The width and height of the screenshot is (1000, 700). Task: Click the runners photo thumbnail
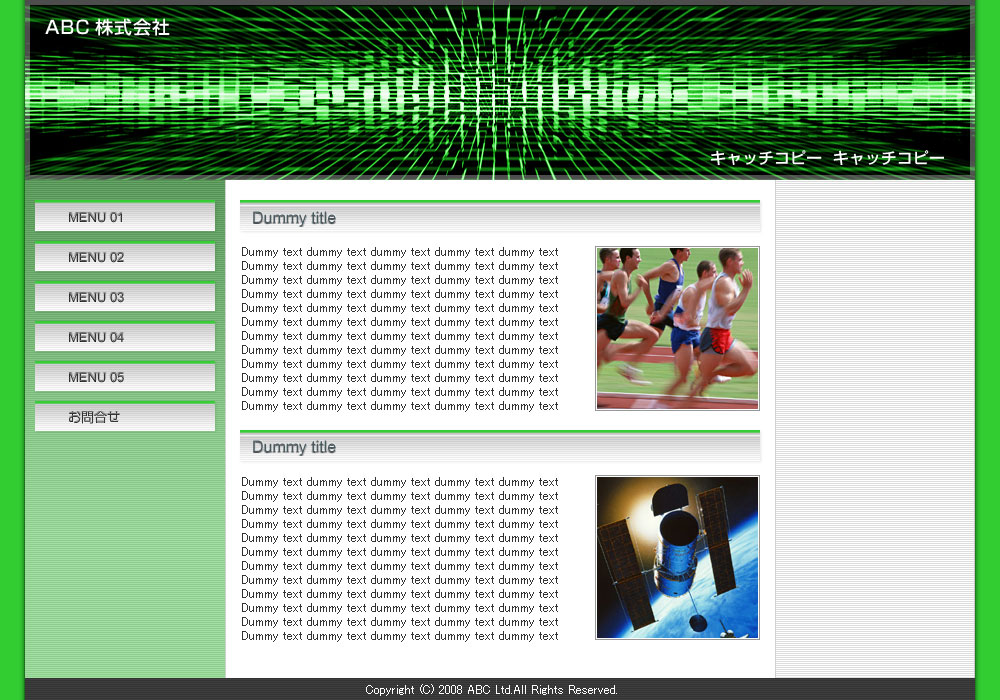(677, 328)
